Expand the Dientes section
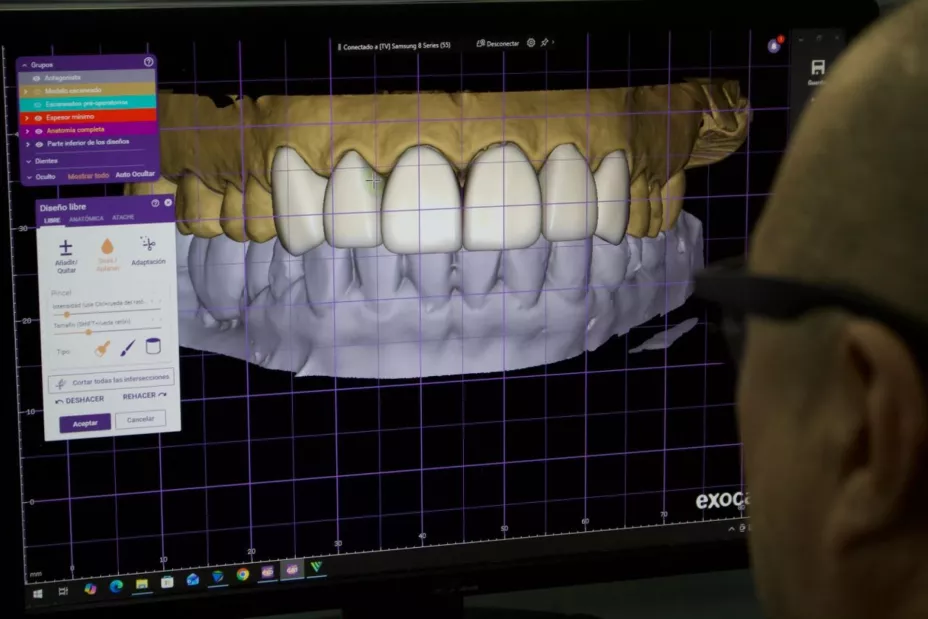This screenshot has width=928, height=619. (x=27, y=160)
